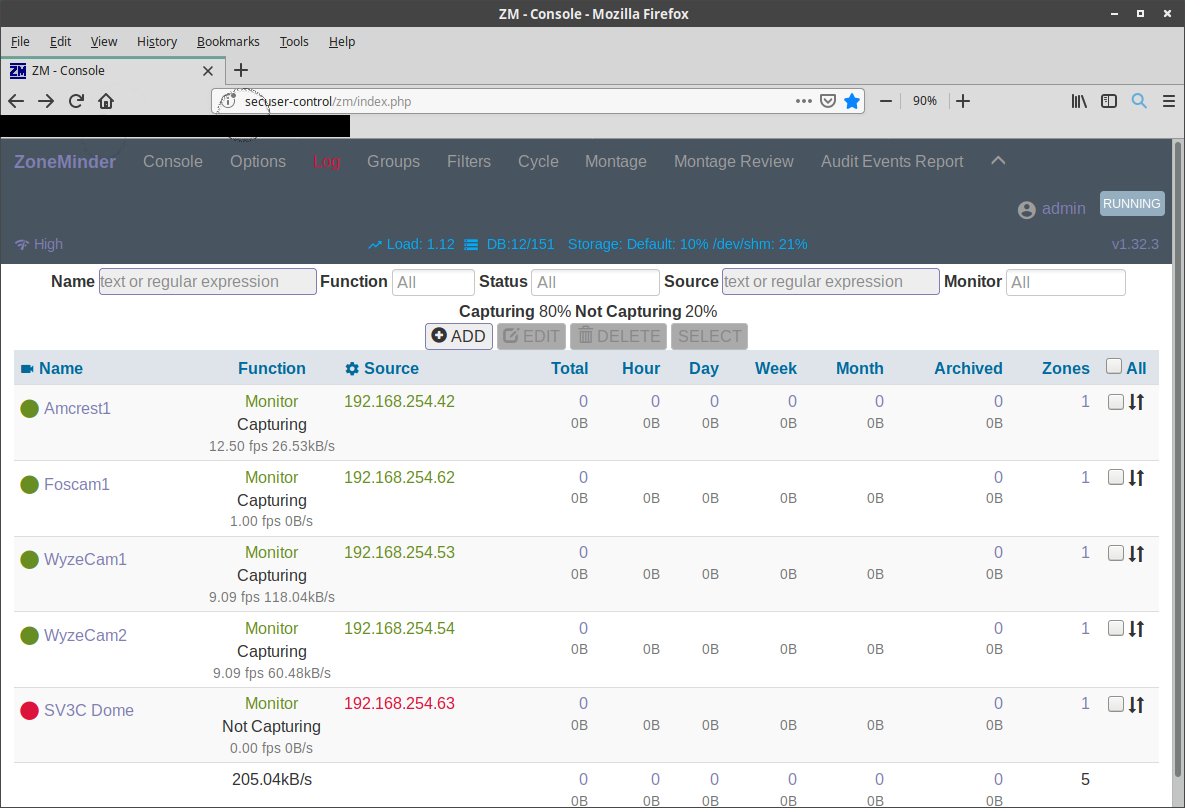Save page to Pocket icon

[x=828, y=101]
